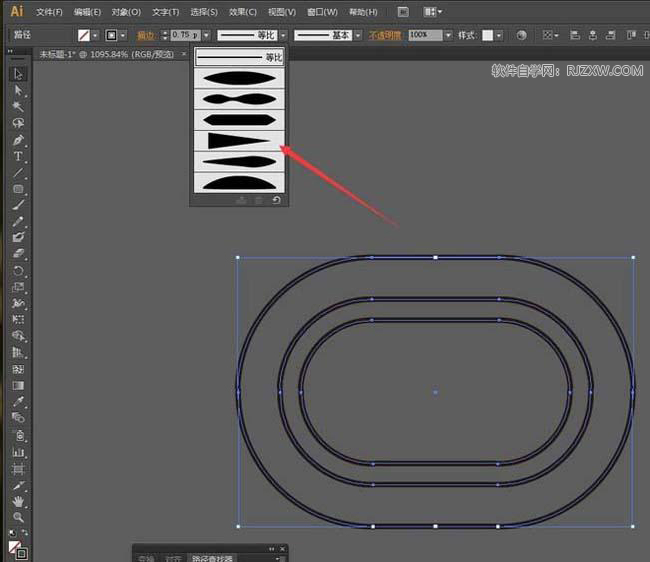Close the 未标题-1 document tab
Viewport: 650px width, 562px height.
point(184,54)
